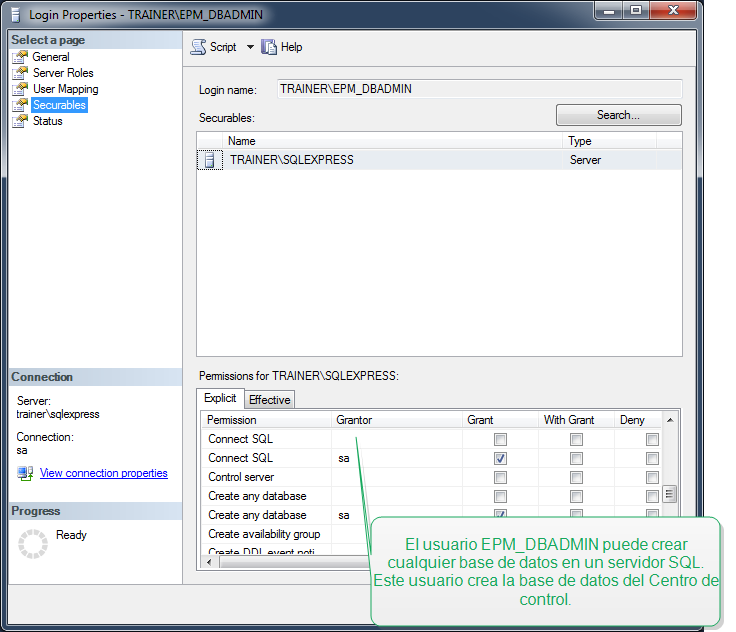This screenshot has height=632, width=736.
Task: Open the Status page icon
Action: 20,121
